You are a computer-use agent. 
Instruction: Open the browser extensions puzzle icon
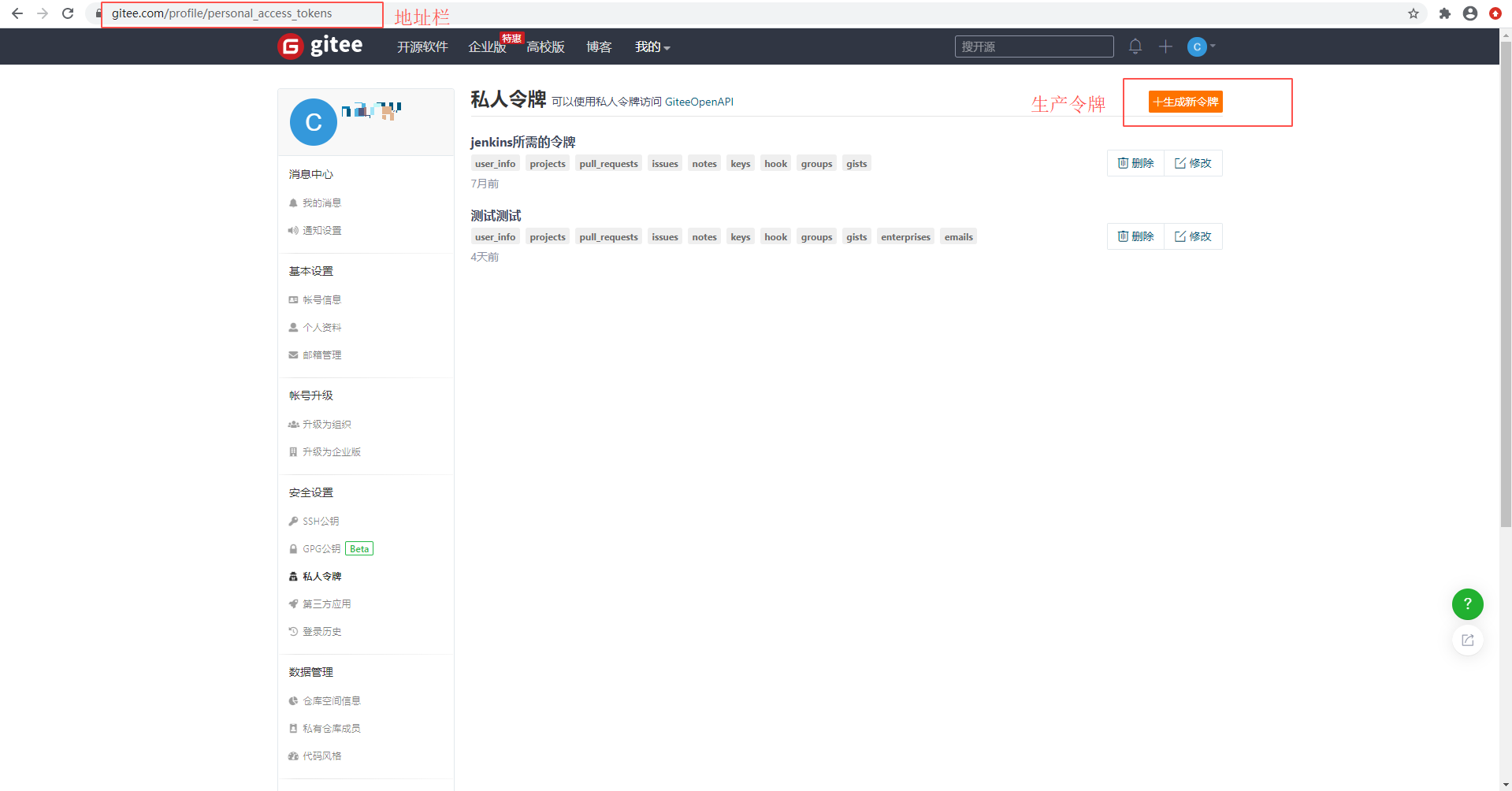1444,13
